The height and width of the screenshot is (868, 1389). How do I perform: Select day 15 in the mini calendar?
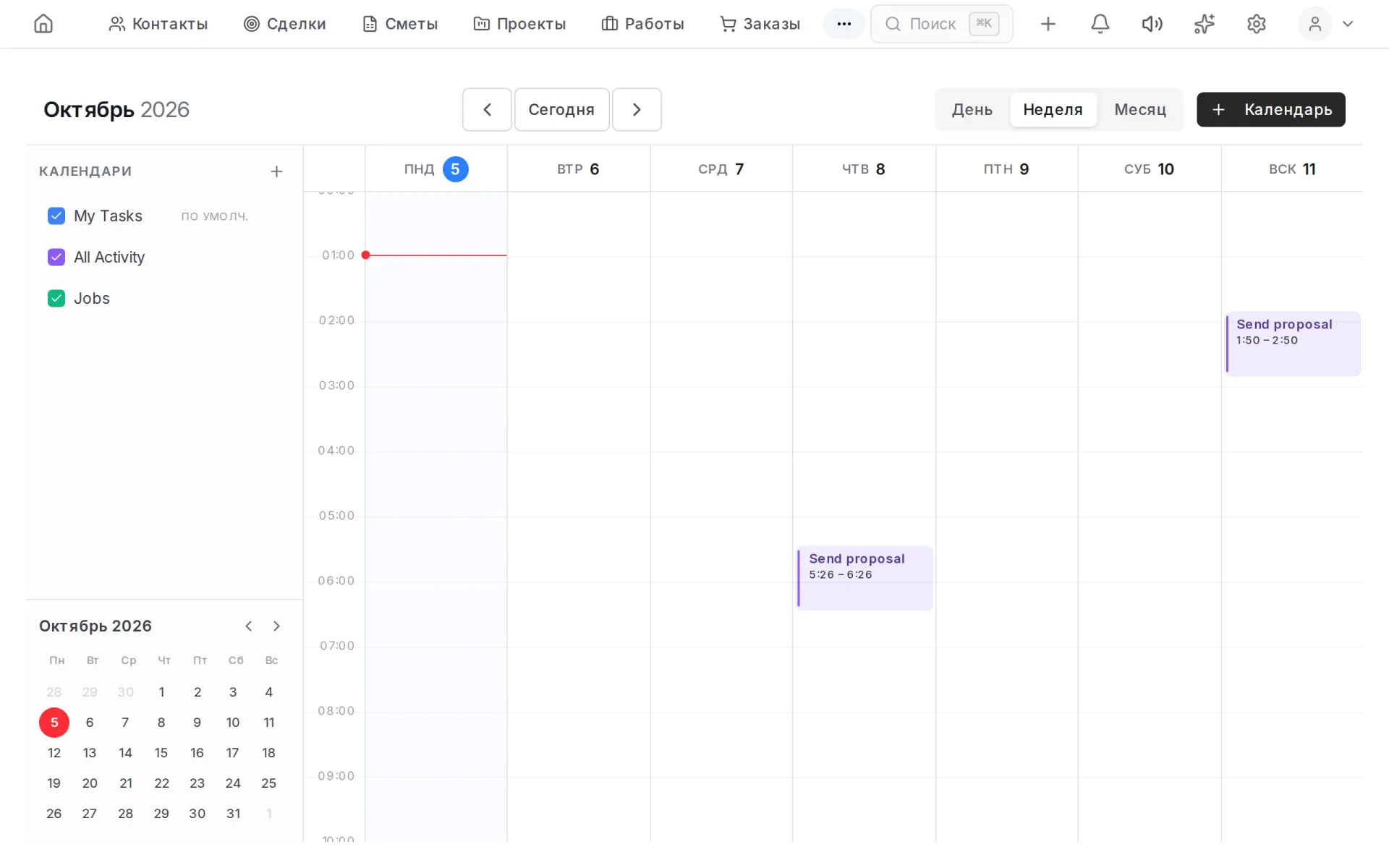point(161,752)
